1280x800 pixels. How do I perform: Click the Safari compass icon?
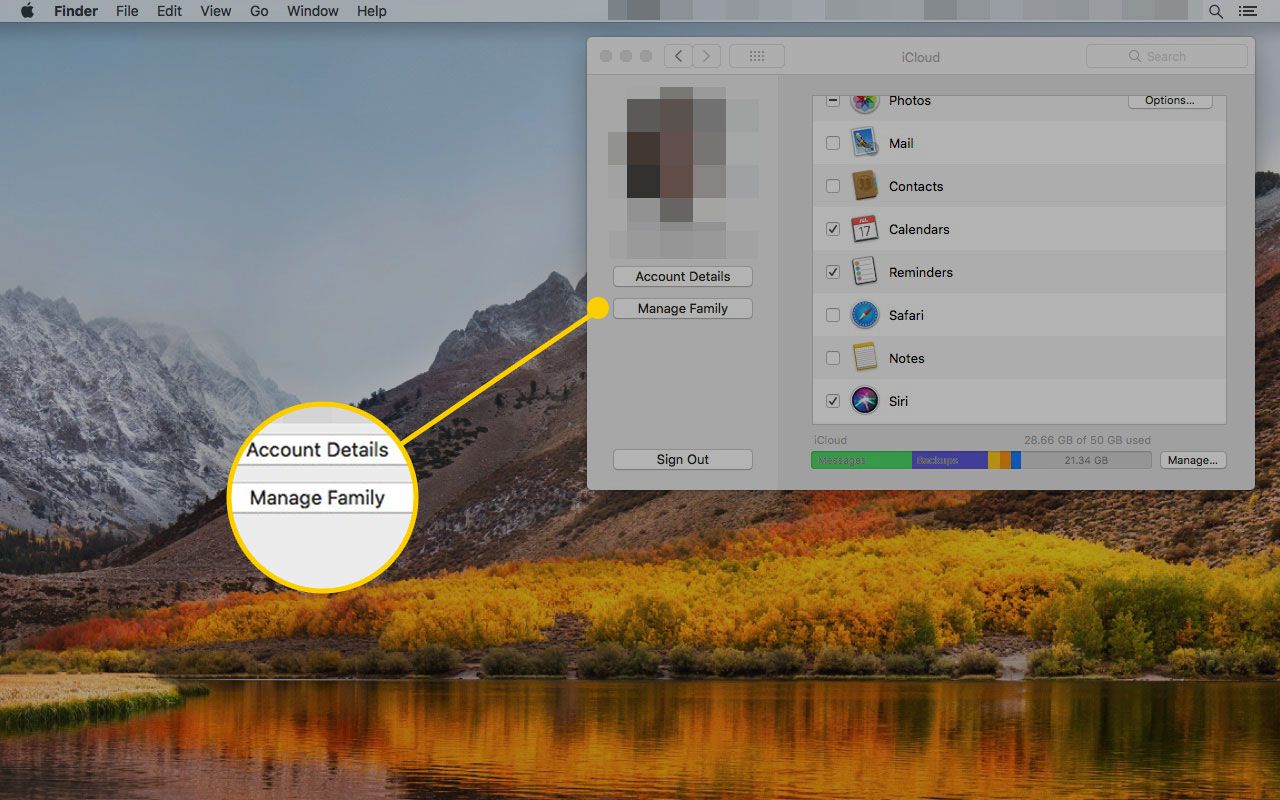click(864, 315)
